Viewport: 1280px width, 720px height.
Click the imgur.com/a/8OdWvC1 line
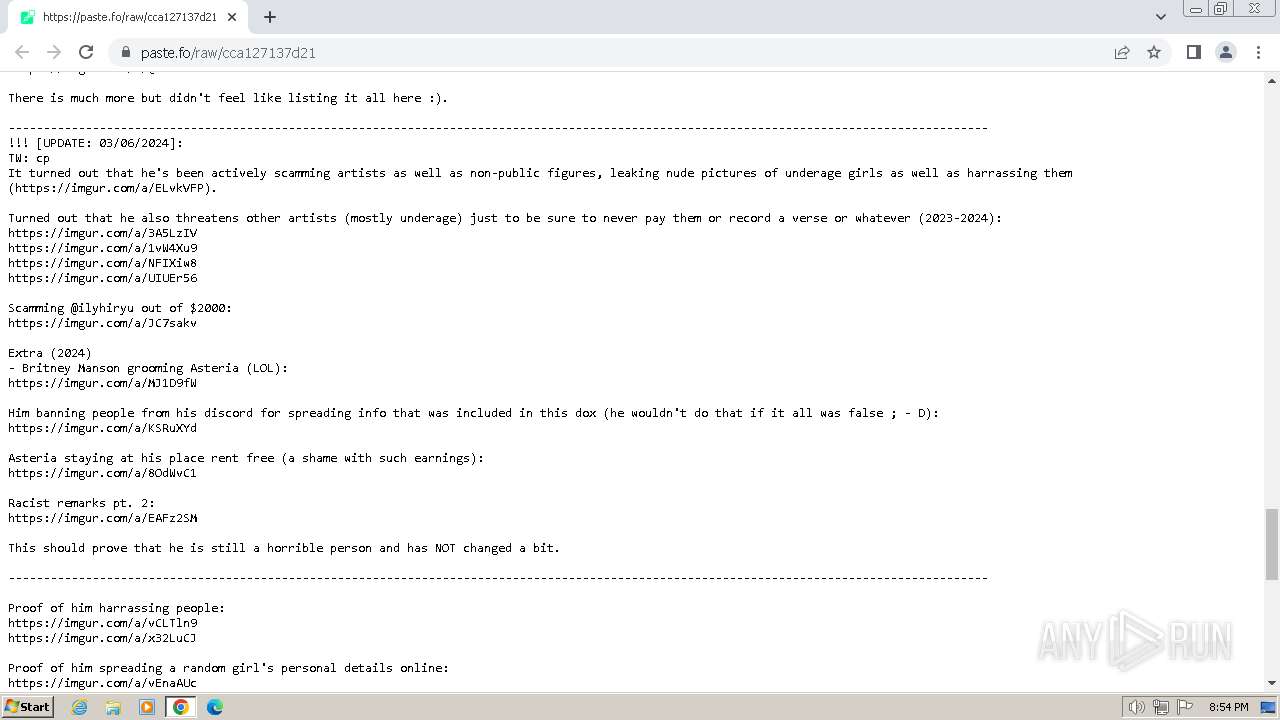point(103,473)
